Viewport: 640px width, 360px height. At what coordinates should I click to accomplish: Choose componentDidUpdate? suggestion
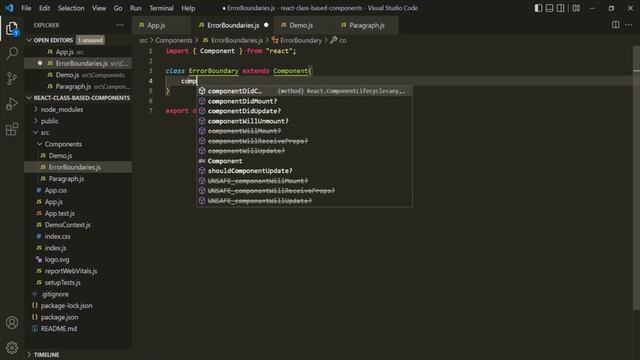tap(304, 111)
